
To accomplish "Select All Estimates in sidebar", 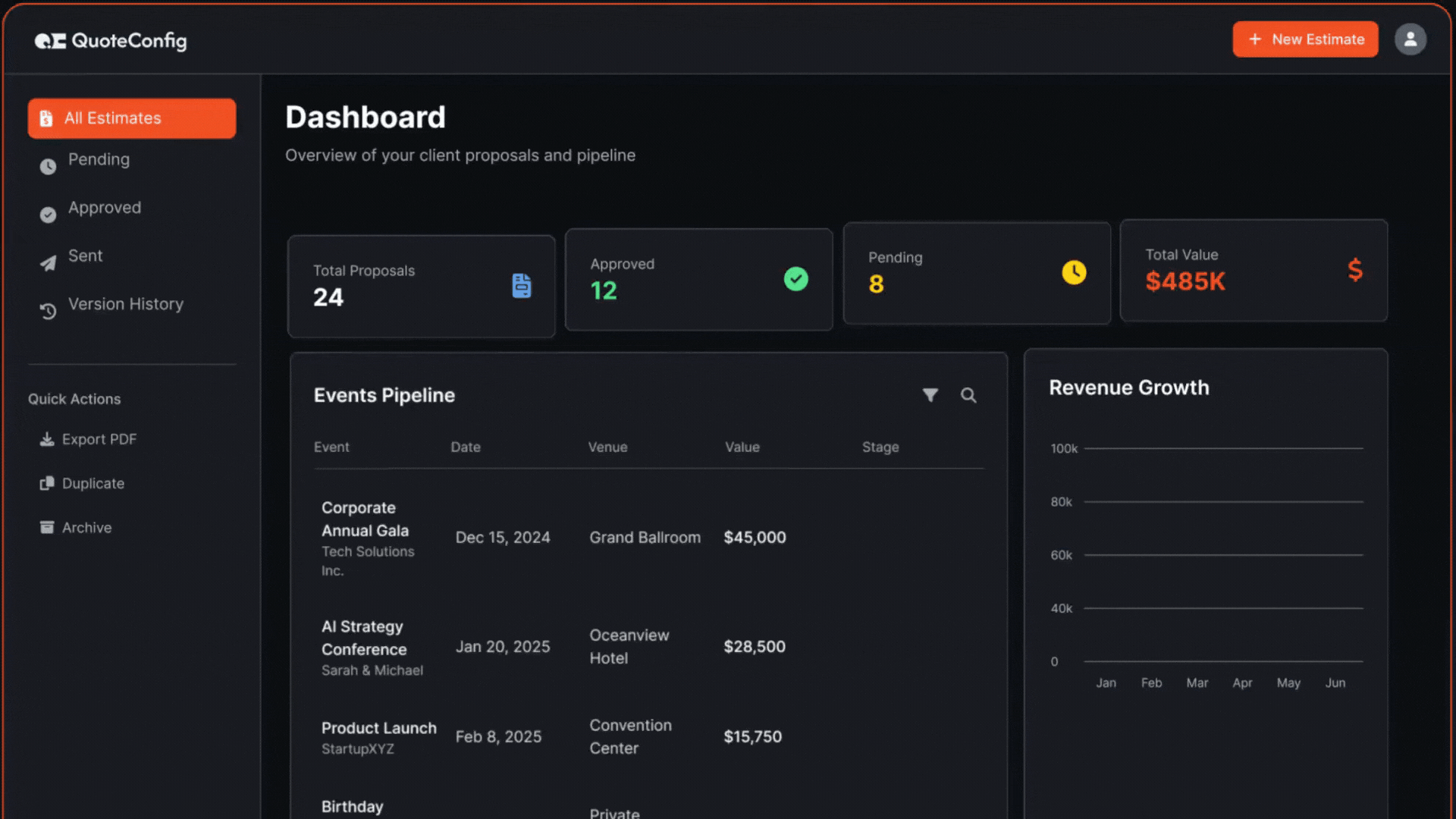I will 132,118.
